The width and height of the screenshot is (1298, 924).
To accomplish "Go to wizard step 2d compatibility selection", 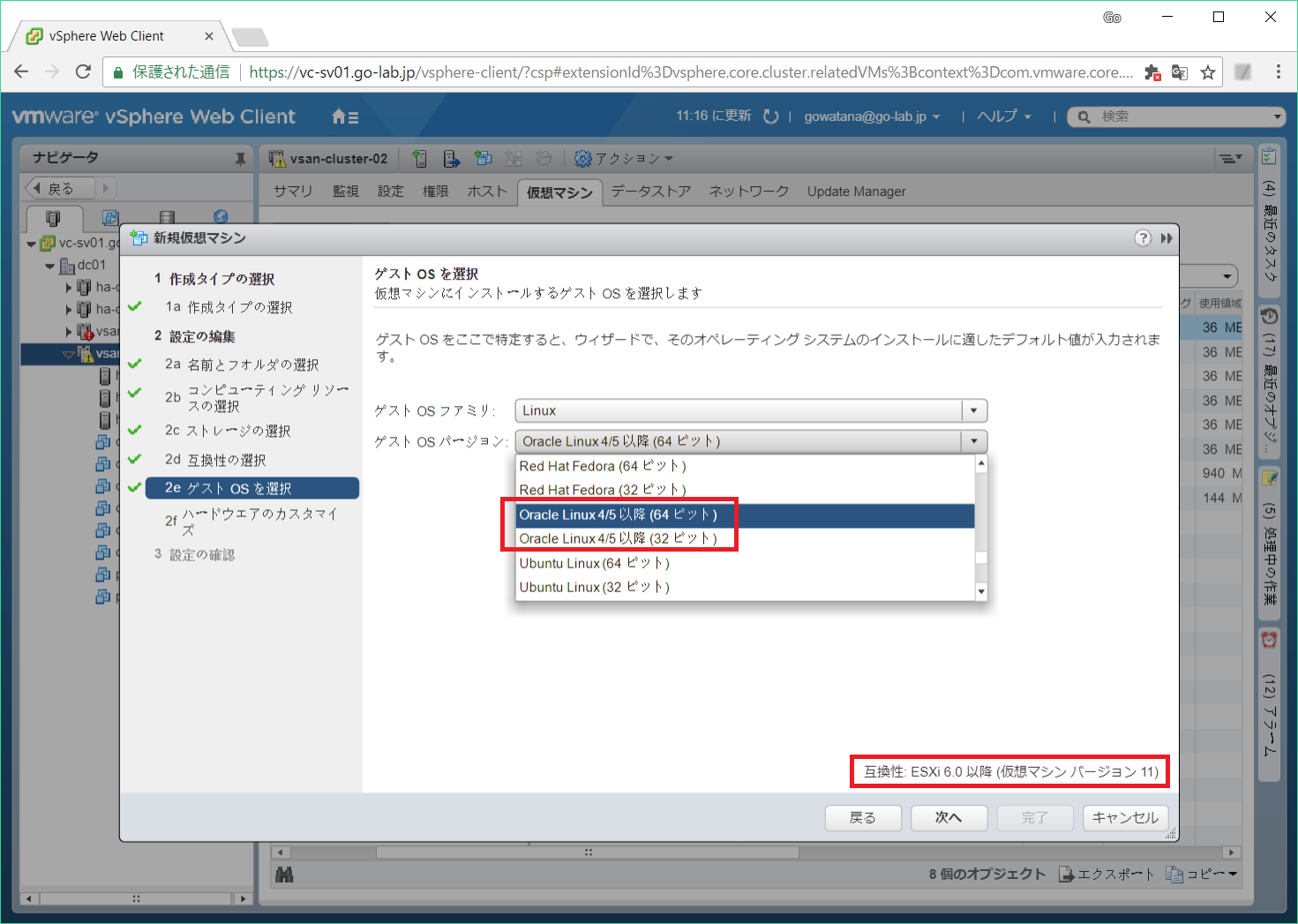I will tap(215, 460).
